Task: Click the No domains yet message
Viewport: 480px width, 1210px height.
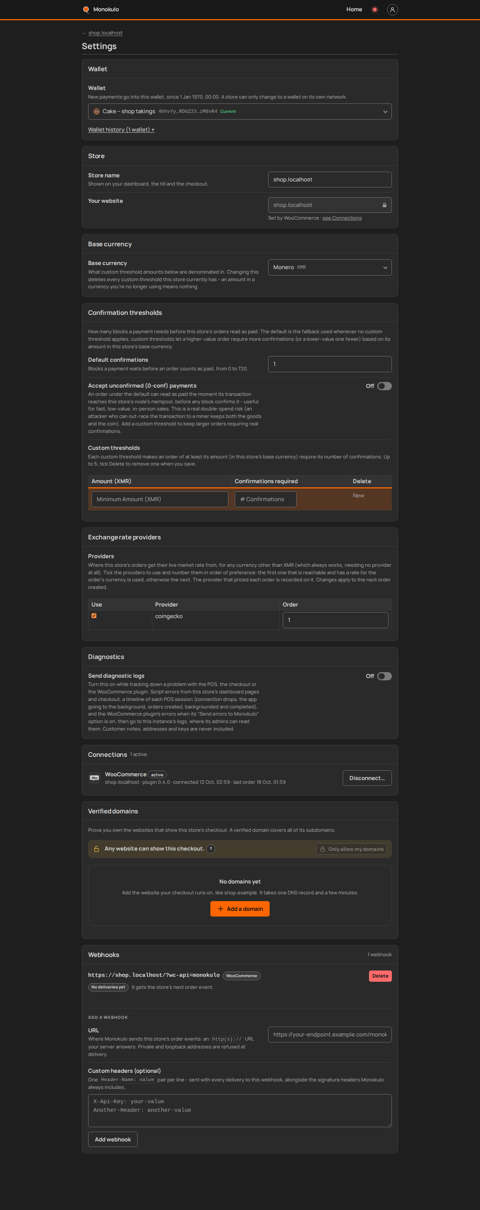Action: pyautogui.click(x=240, y=881)
